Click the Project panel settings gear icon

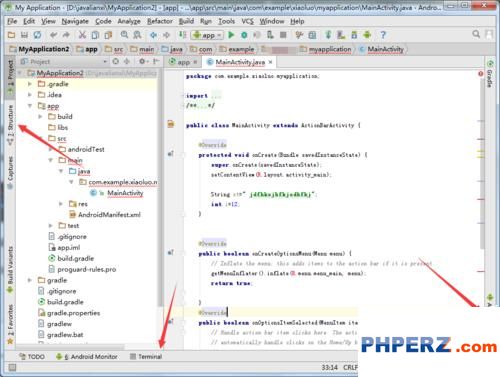click(x=143, y=61)
